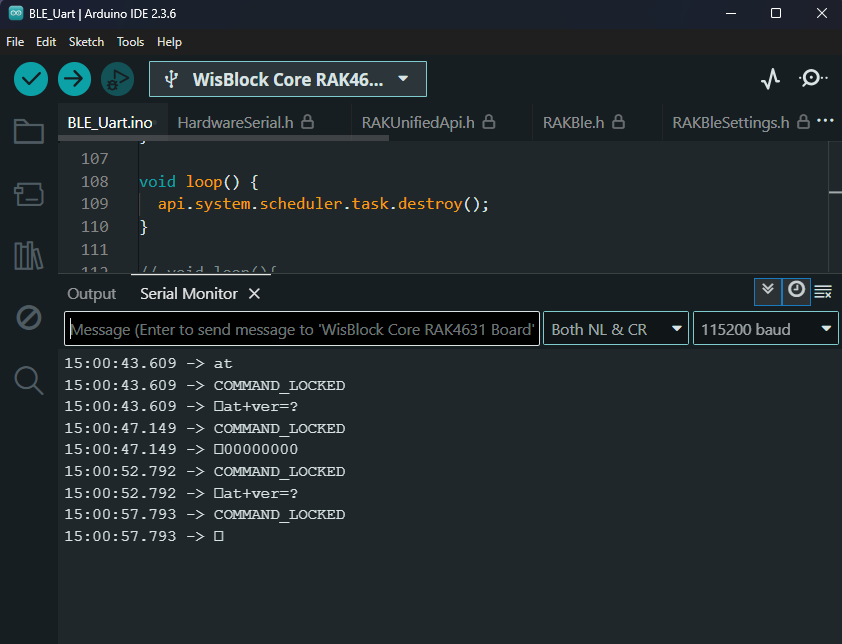Click the Upload arrow button
This screenshot has width=842, height=644.
74,79
